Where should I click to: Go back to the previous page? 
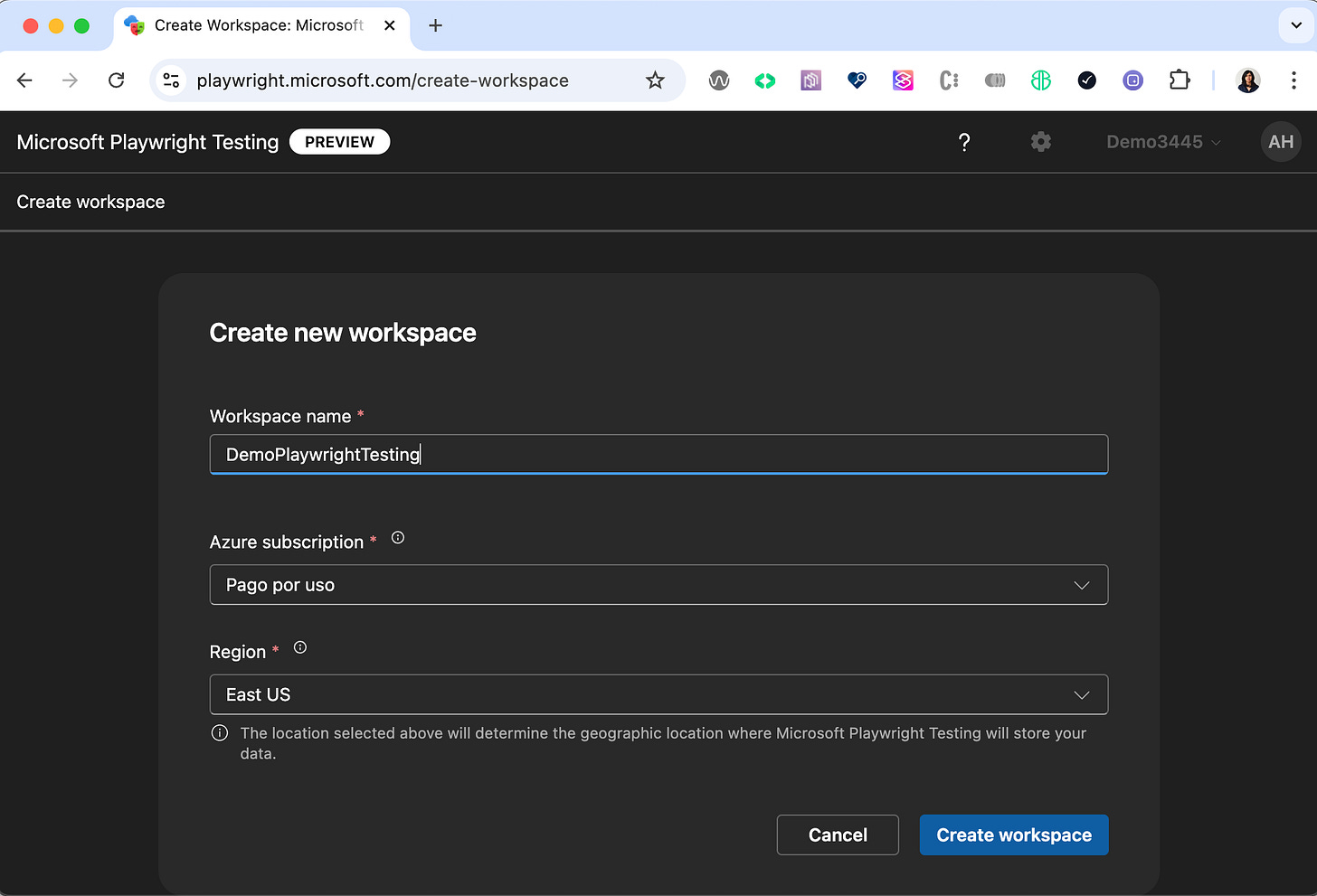pyautogui.click(x=24, y=80)
